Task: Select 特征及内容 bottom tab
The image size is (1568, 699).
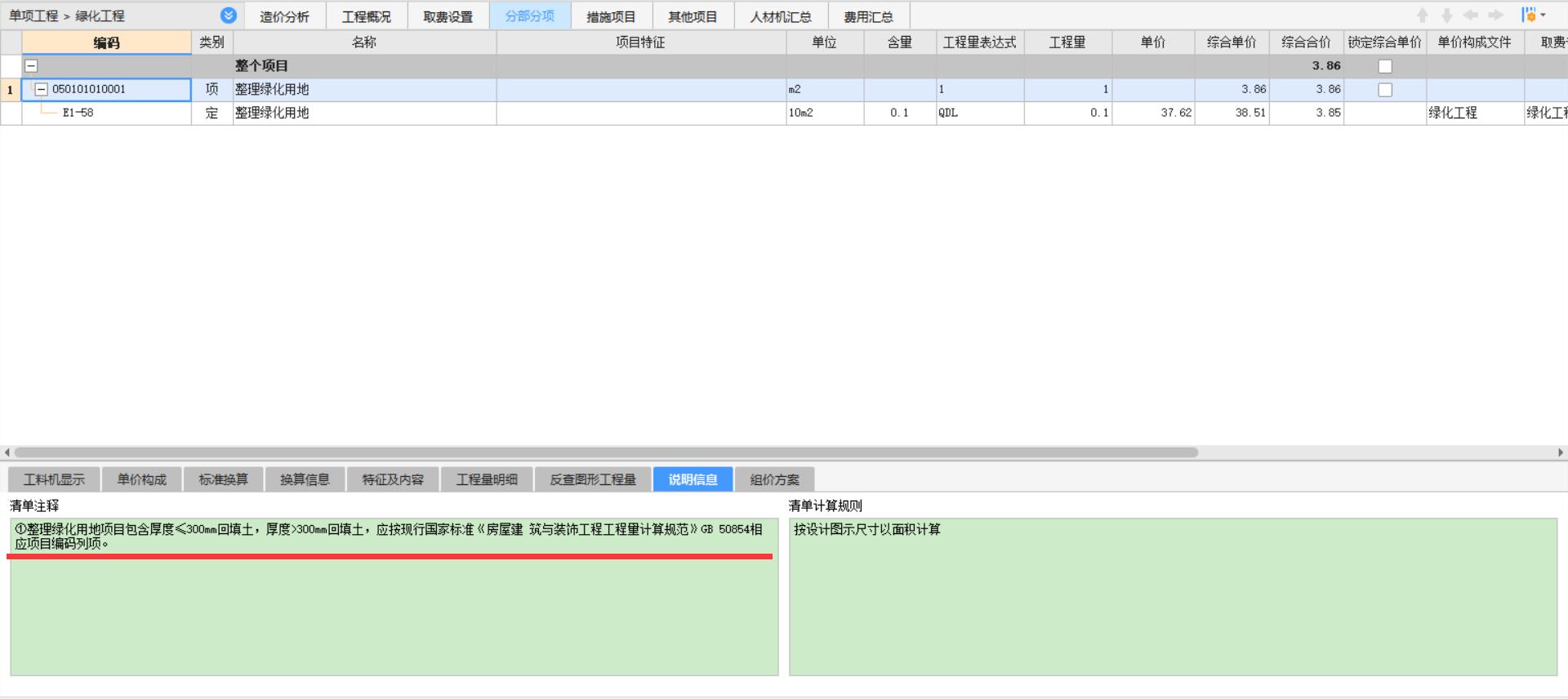Action: pyautogui.click(x=393, y=479)
